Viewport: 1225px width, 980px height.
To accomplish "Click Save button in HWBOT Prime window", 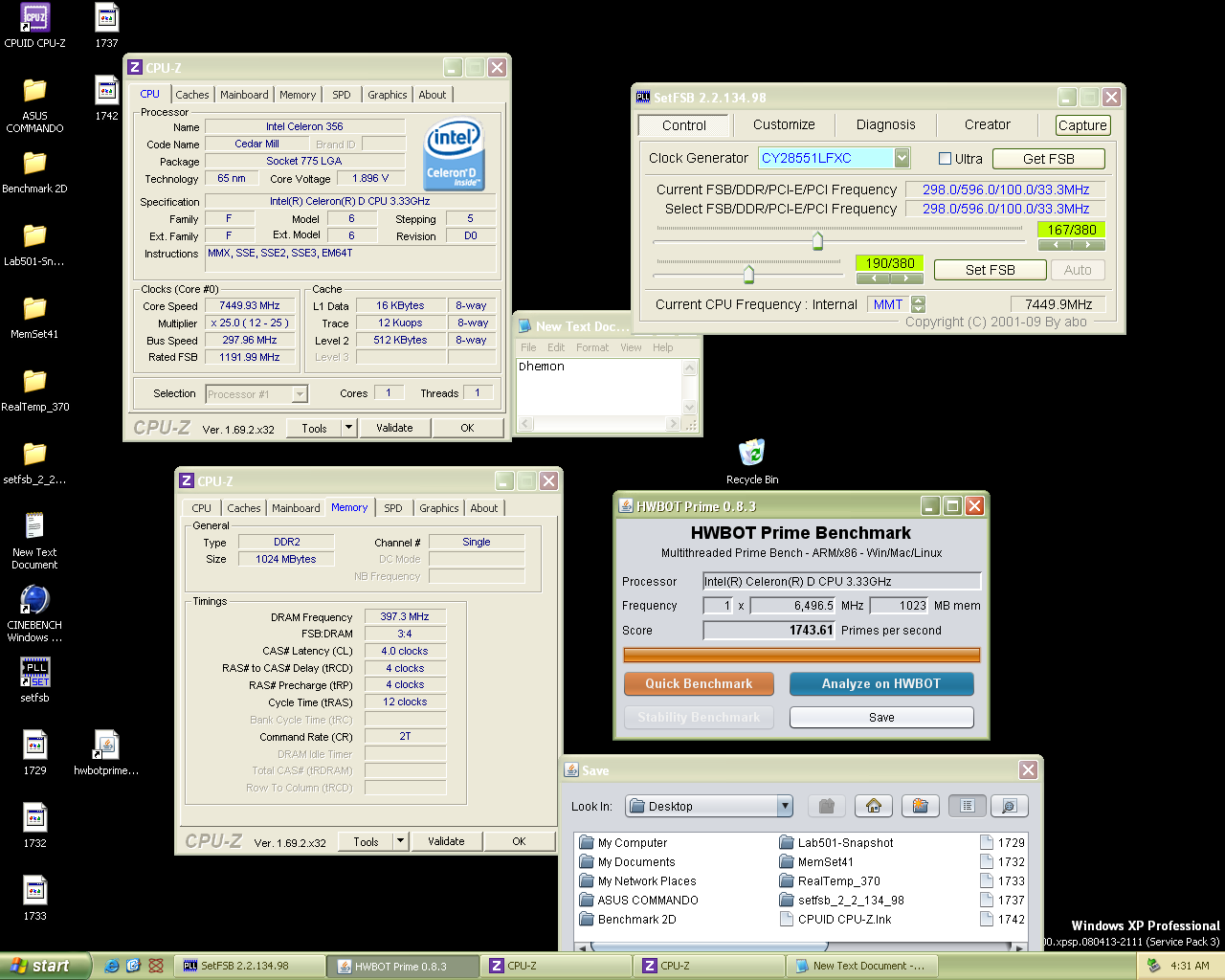I will click(x=881, y=717).
